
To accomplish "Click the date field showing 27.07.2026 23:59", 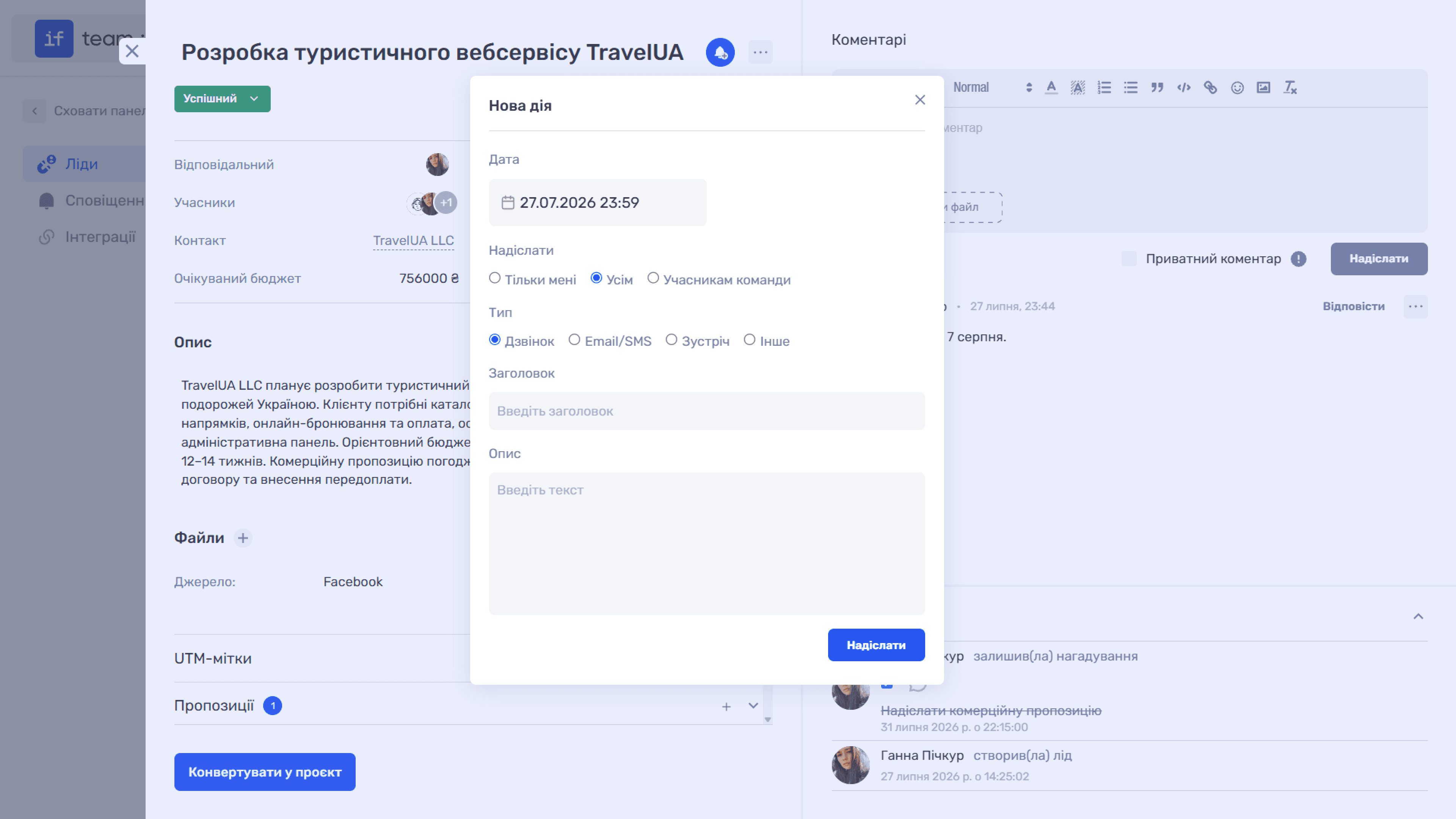I will [598, 202].
